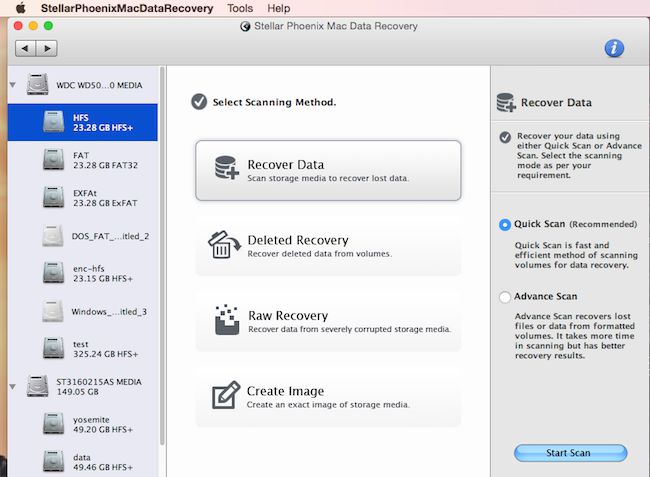Select the Quick Scan radio button

(x=504, y=225)
